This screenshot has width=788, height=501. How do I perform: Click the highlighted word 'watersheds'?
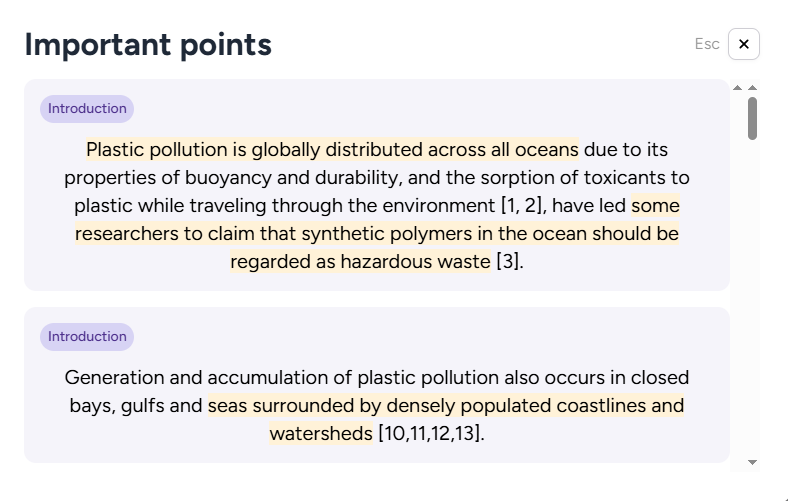[321, 434]
